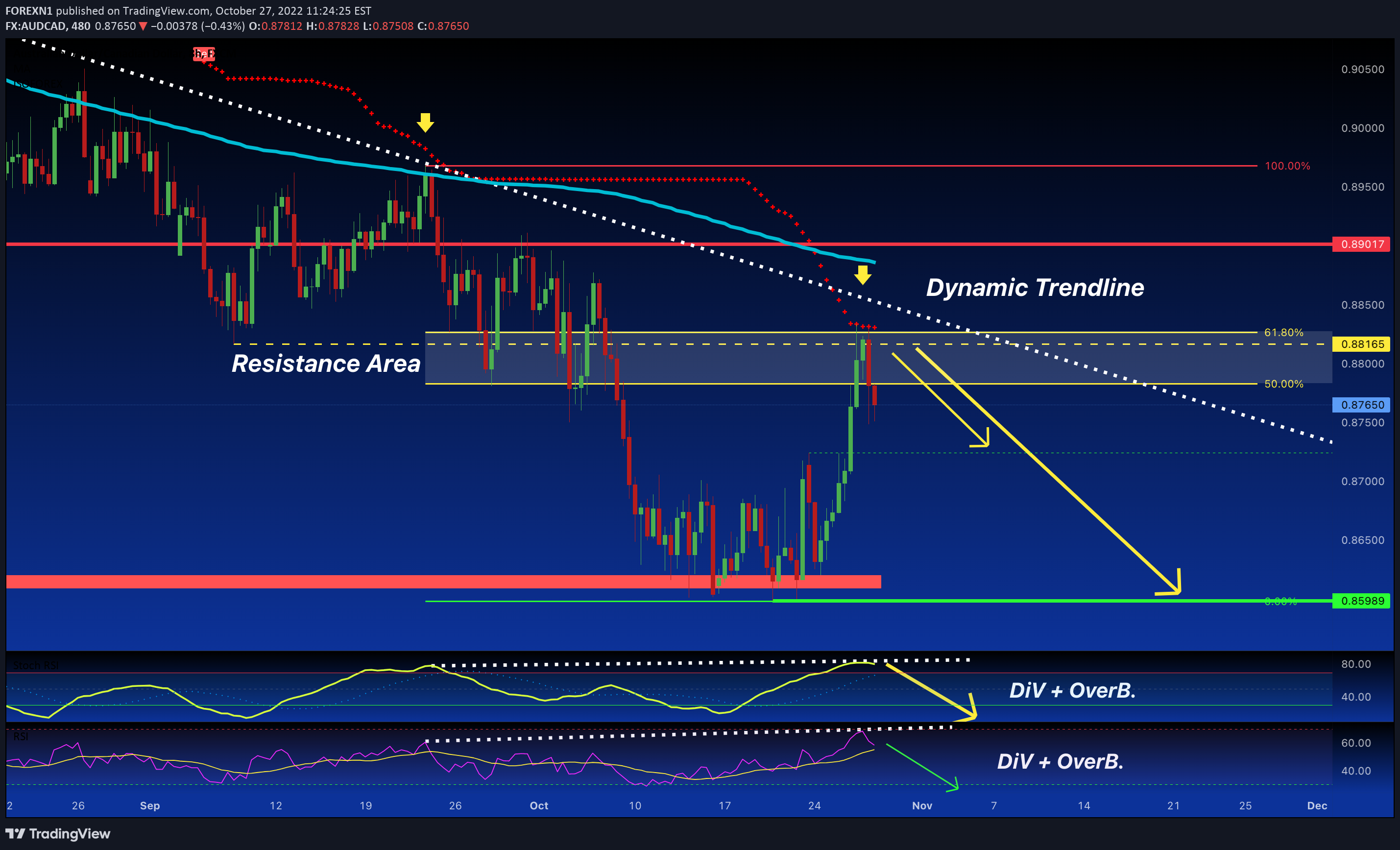Click 0.88000 on the price axis
1400x850 pixels.
point(1362,364)
